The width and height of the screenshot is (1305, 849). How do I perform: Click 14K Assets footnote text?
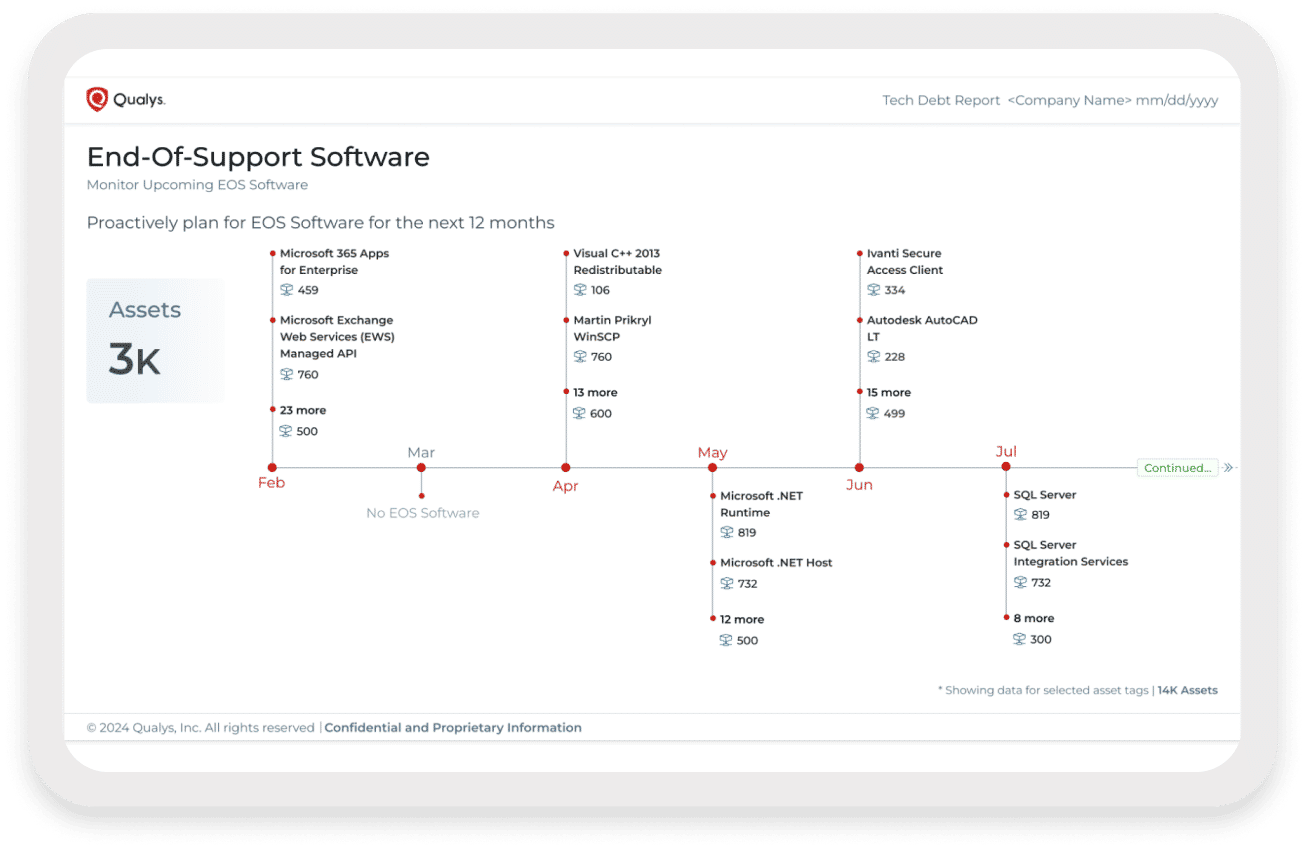tap(1188, 690)
